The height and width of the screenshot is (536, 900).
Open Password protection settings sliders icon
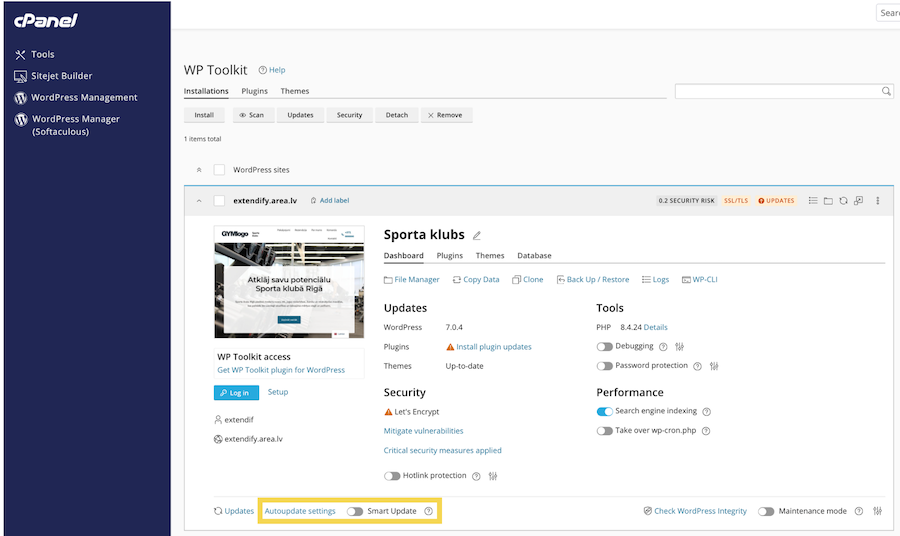(714, 366)
